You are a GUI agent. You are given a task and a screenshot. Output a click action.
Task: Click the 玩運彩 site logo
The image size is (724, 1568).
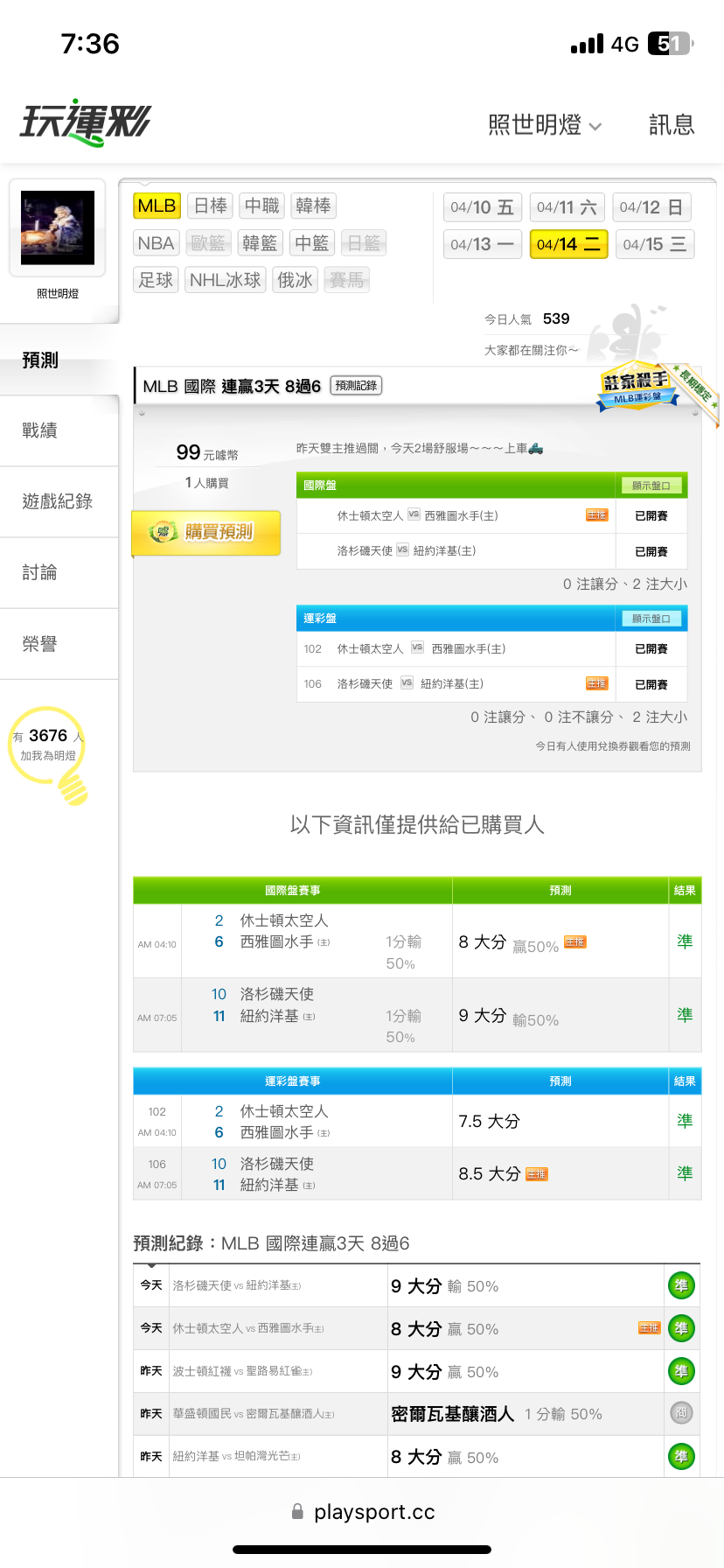86,122
